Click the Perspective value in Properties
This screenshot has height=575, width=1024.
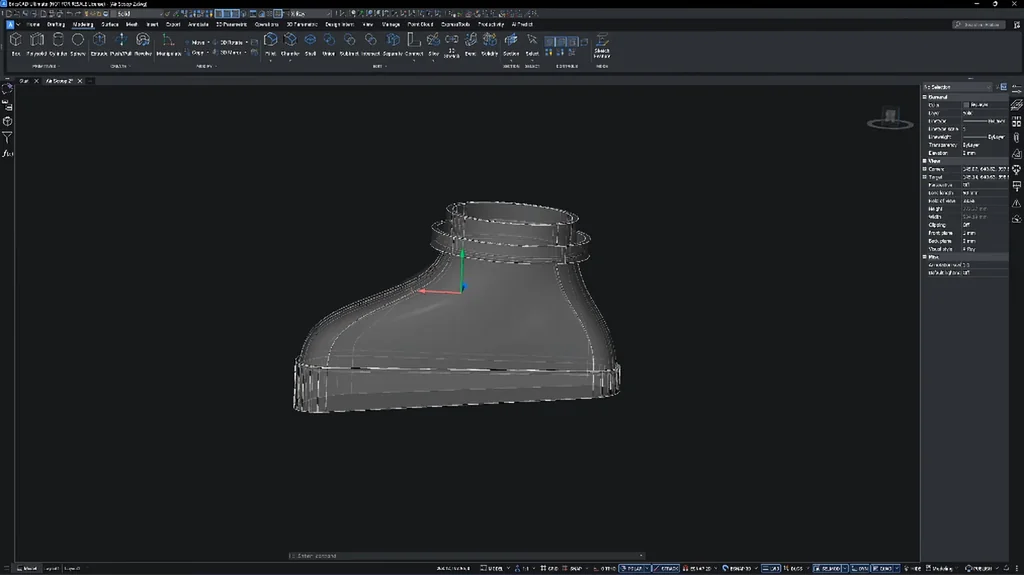[x=985, y=185]
